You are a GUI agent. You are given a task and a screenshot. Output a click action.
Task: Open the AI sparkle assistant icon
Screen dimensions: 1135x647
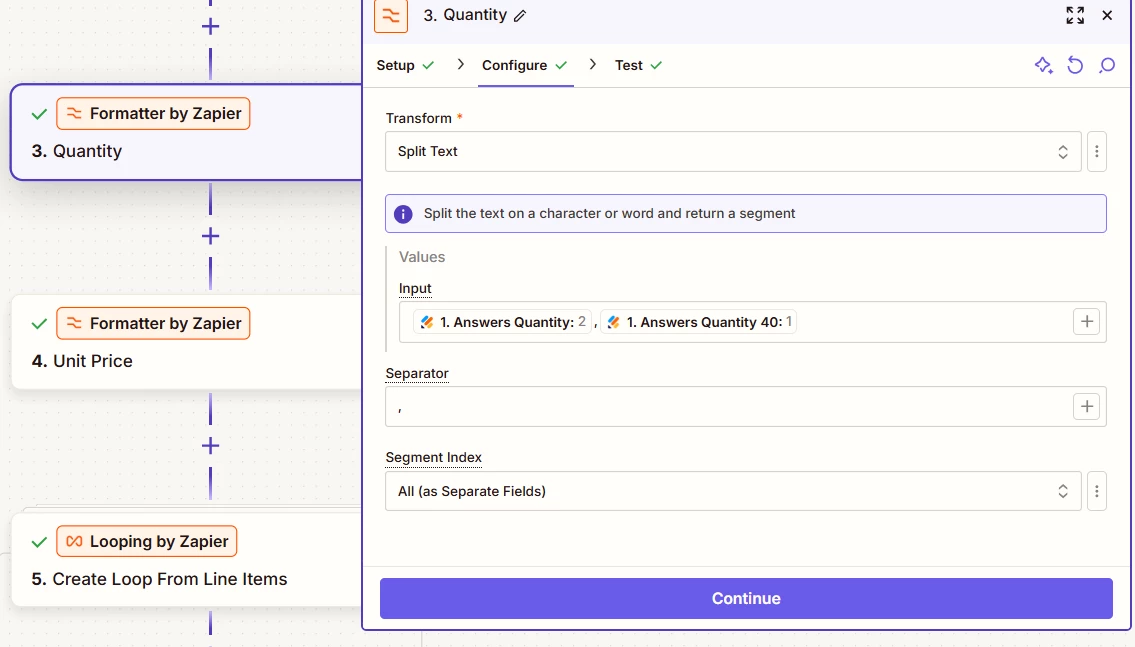[1043, 65]
